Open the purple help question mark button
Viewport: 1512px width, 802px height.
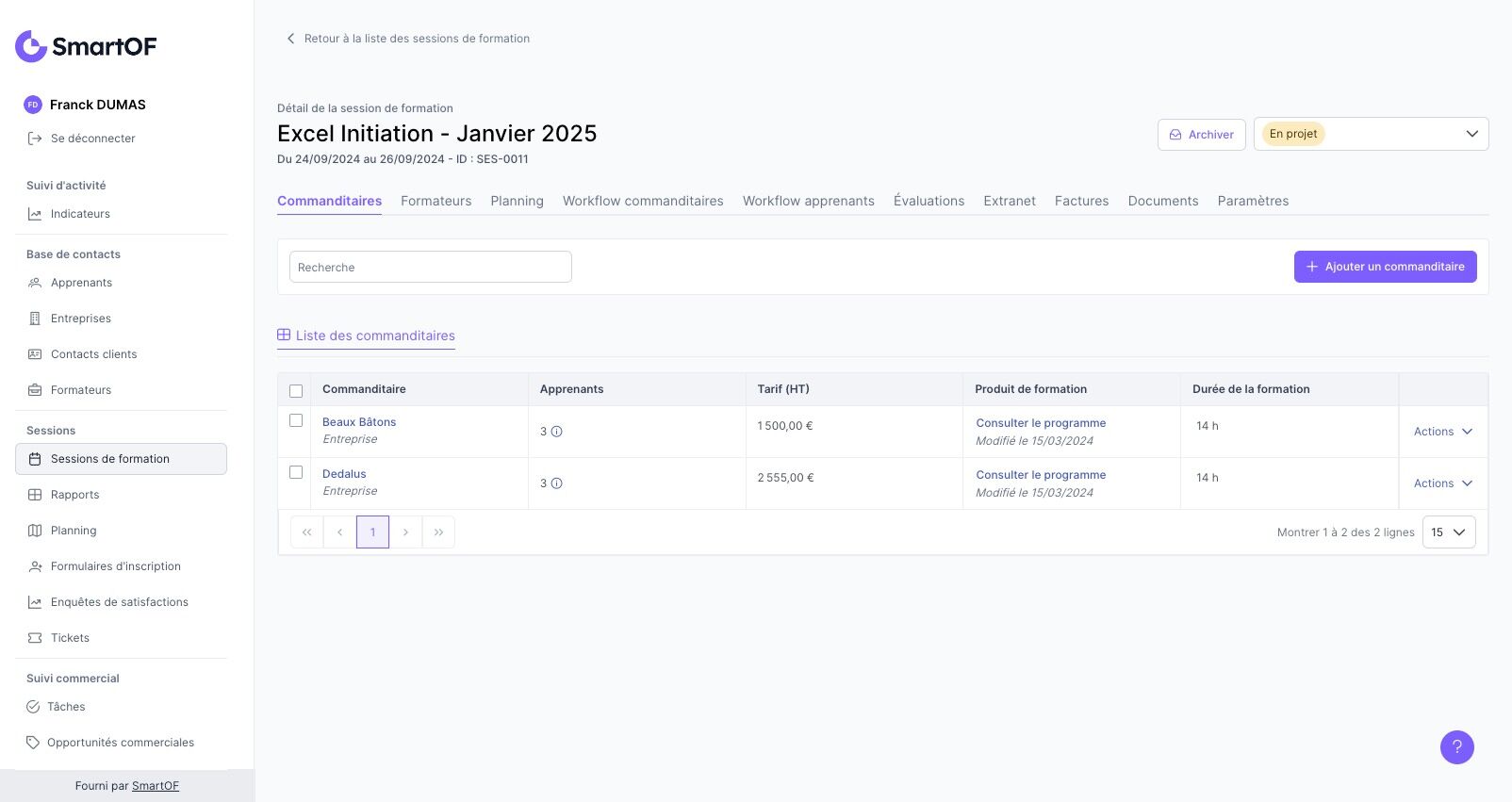(1456, 747)
